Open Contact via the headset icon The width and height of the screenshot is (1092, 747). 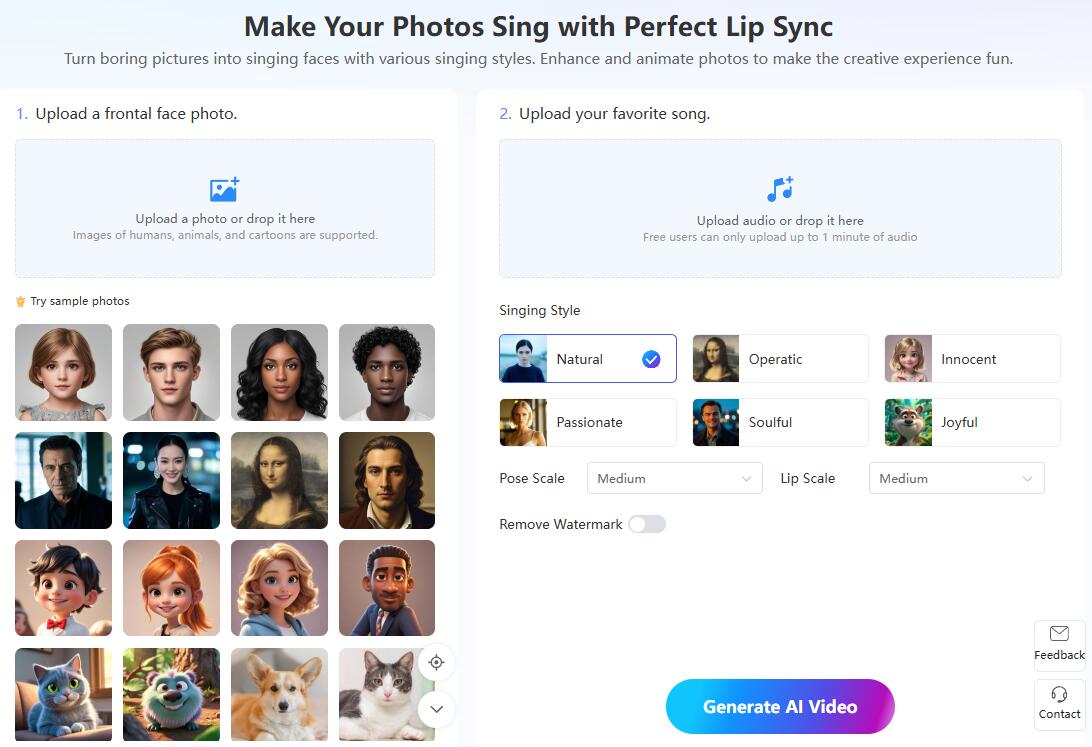click(1059, 695)
